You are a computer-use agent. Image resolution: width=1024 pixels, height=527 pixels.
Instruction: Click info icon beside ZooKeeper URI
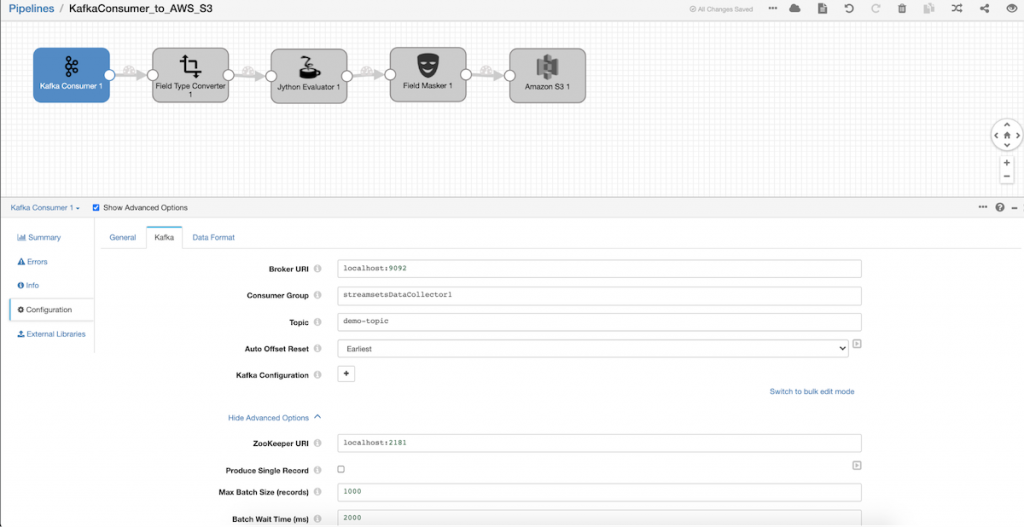318,443
